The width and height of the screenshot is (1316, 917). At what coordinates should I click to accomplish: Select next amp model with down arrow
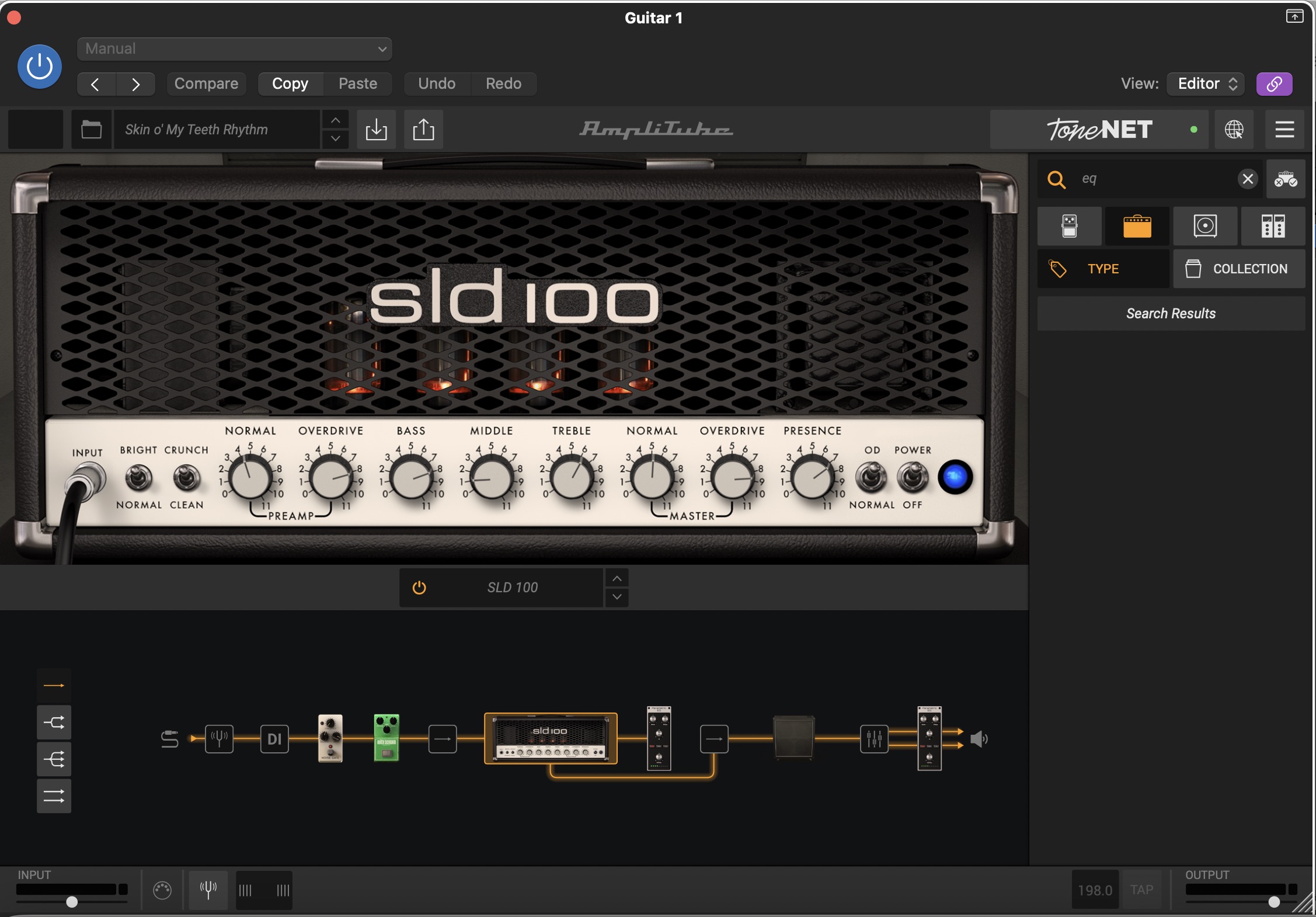(x=617, y=597)
